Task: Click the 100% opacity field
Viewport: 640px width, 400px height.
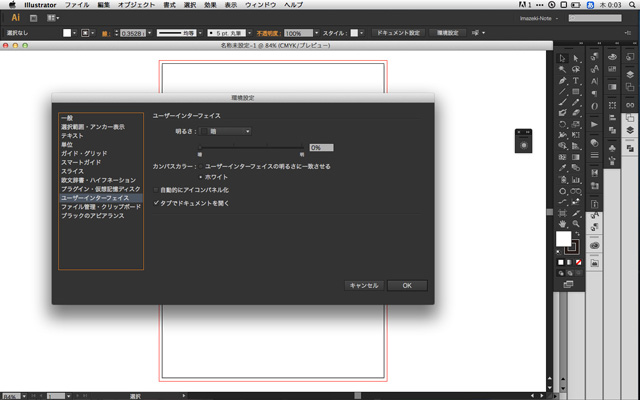Action: (x=298, y=33)
